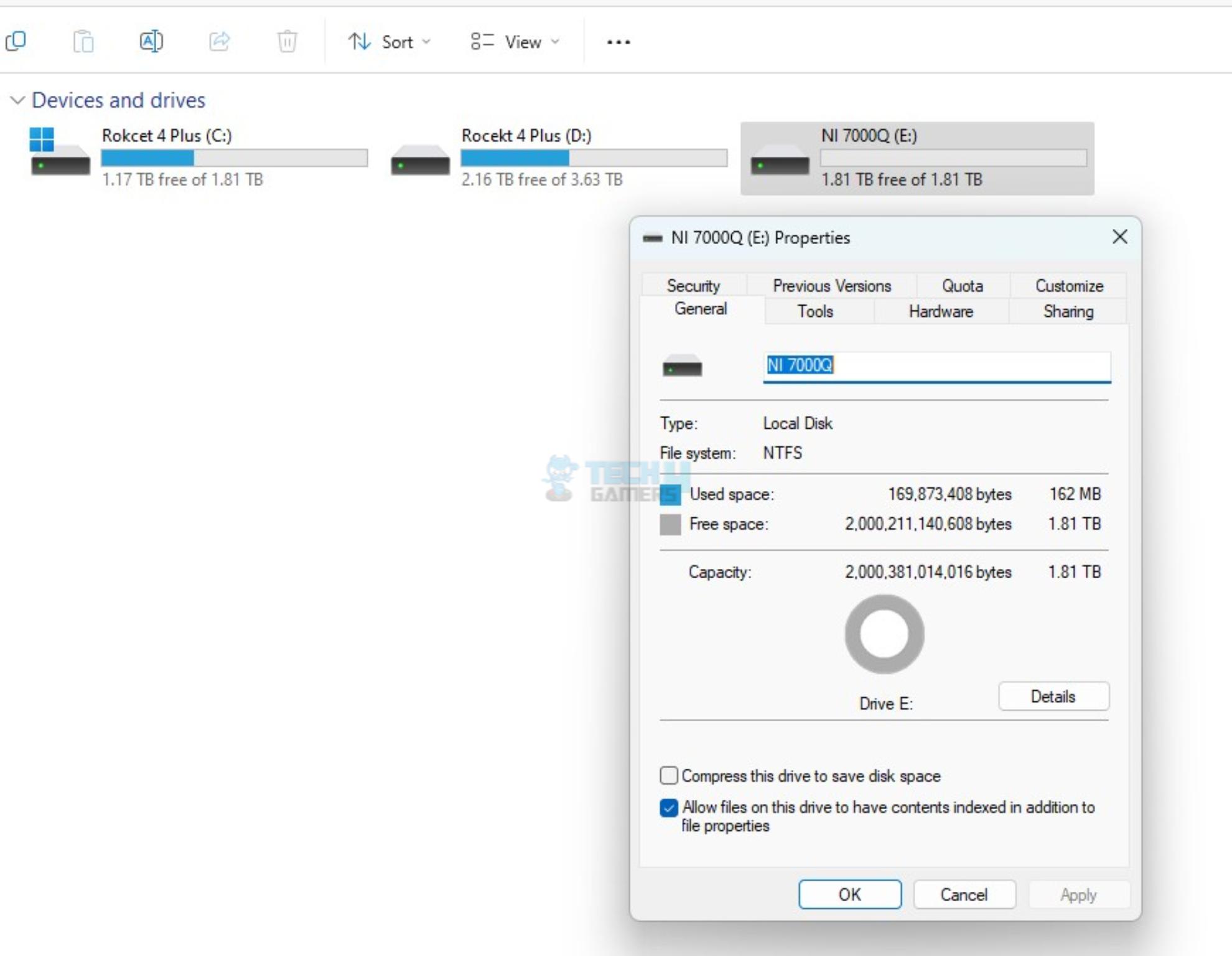Switch to the Tools tab
Viewport: 1232px width, 956px height.
pos(815,311)
